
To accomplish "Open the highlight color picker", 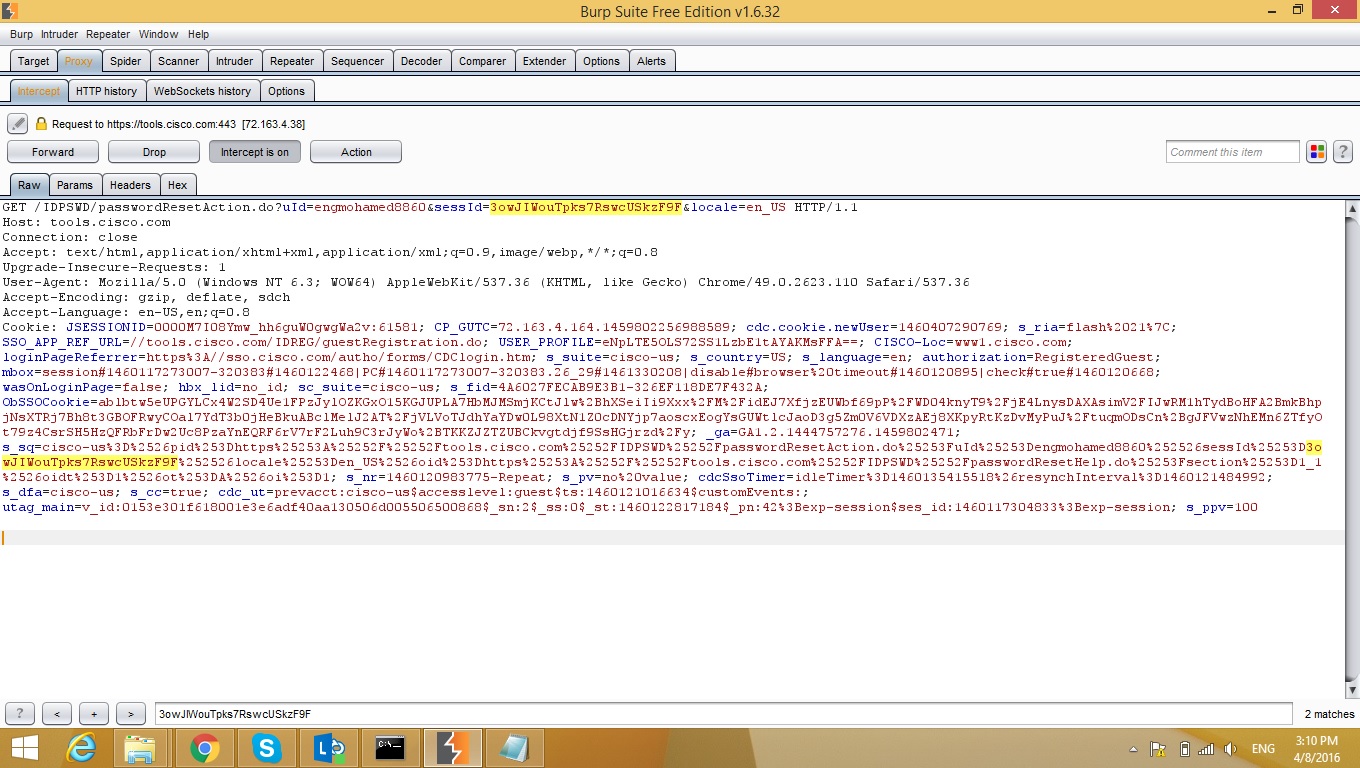I will coord(1316,152).
